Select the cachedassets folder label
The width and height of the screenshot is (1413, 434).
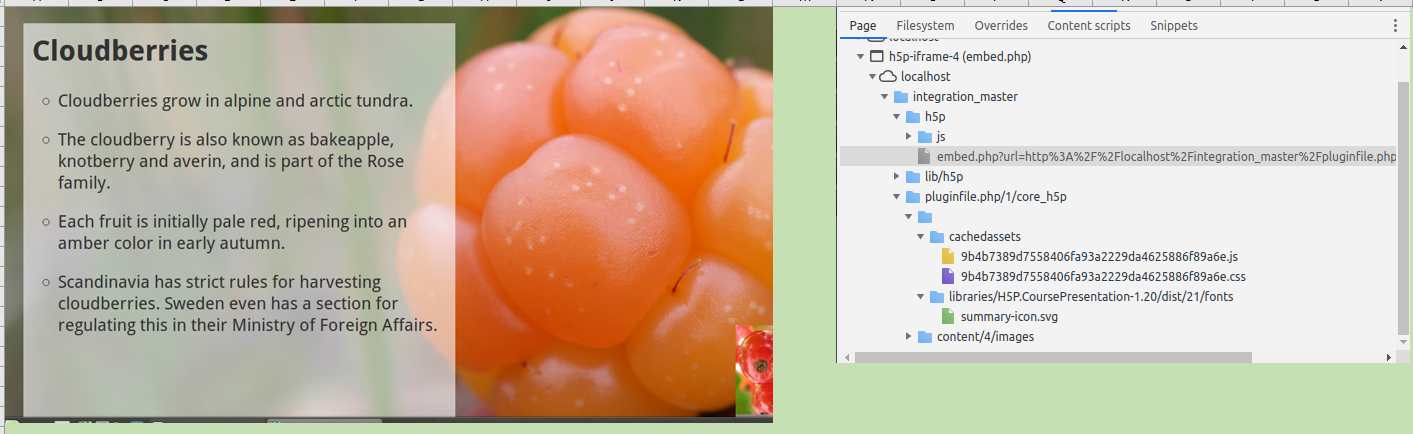point(985,237)
